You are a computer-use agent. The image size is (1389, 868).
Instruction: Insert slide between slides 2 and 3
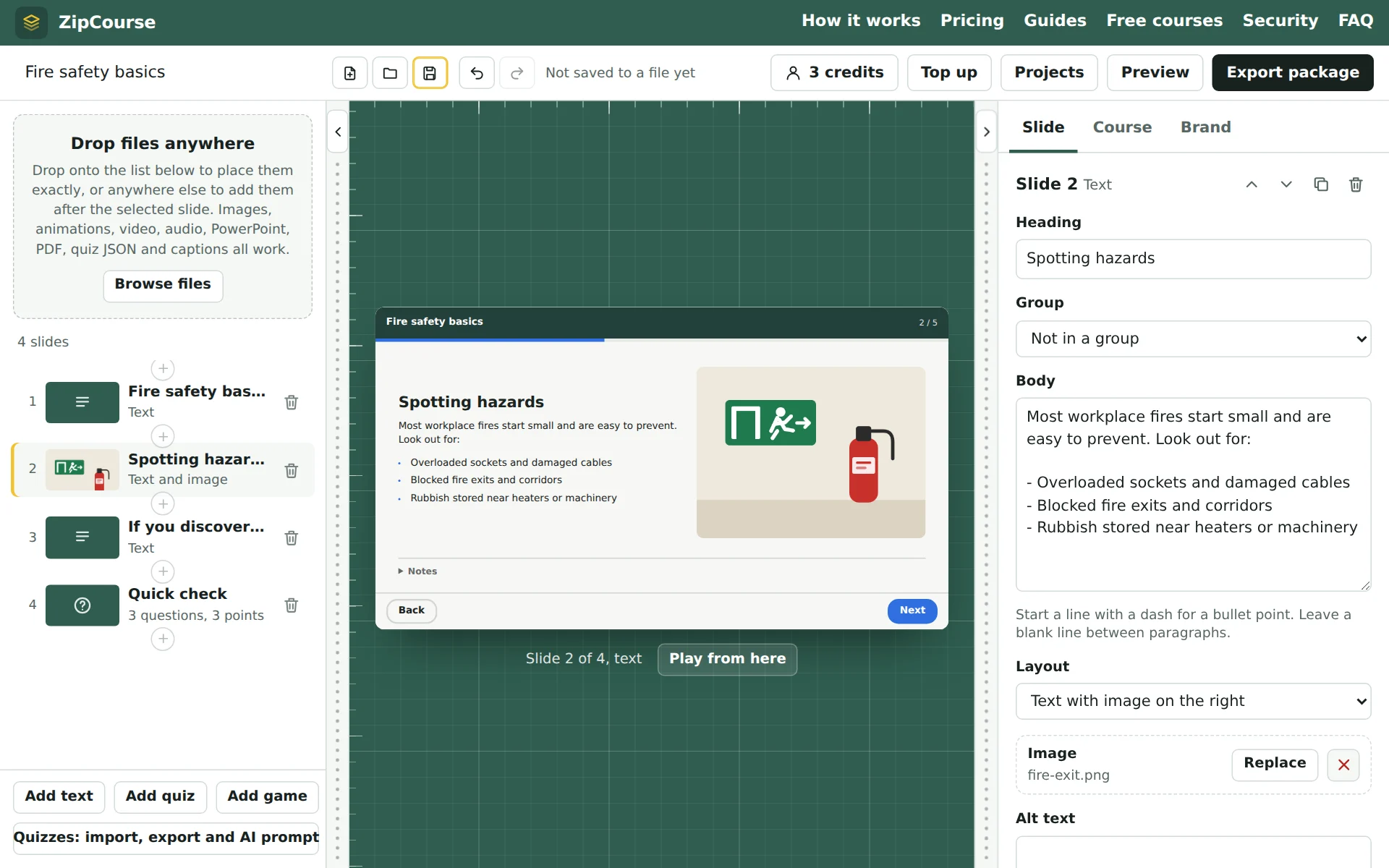[163, 503]
